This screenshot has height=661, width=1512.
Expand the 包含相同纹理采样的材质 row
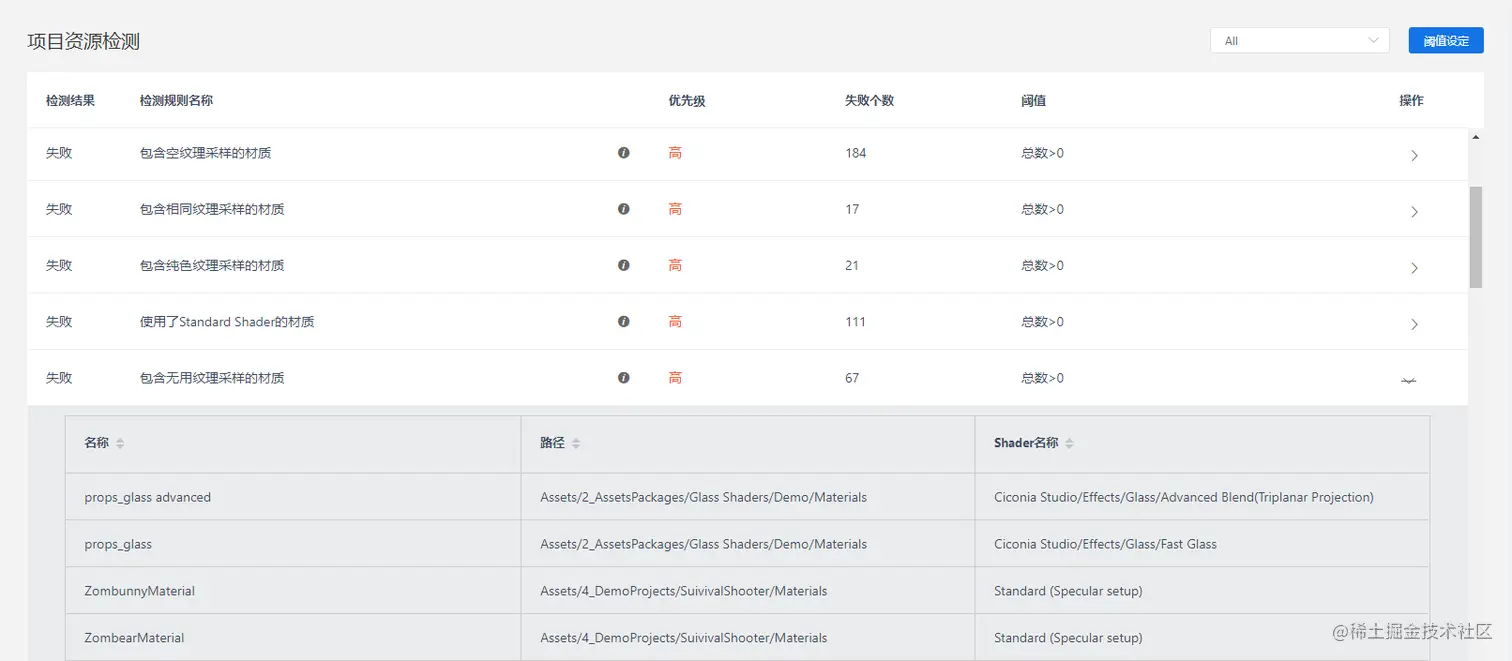[x=1414, y=211]
